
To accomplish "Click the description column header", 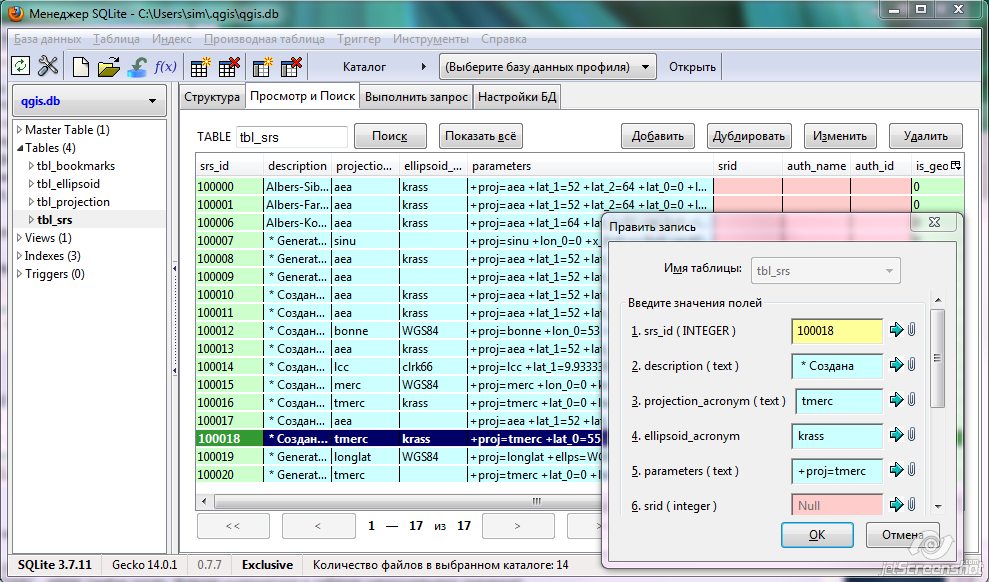I will 297,166.
